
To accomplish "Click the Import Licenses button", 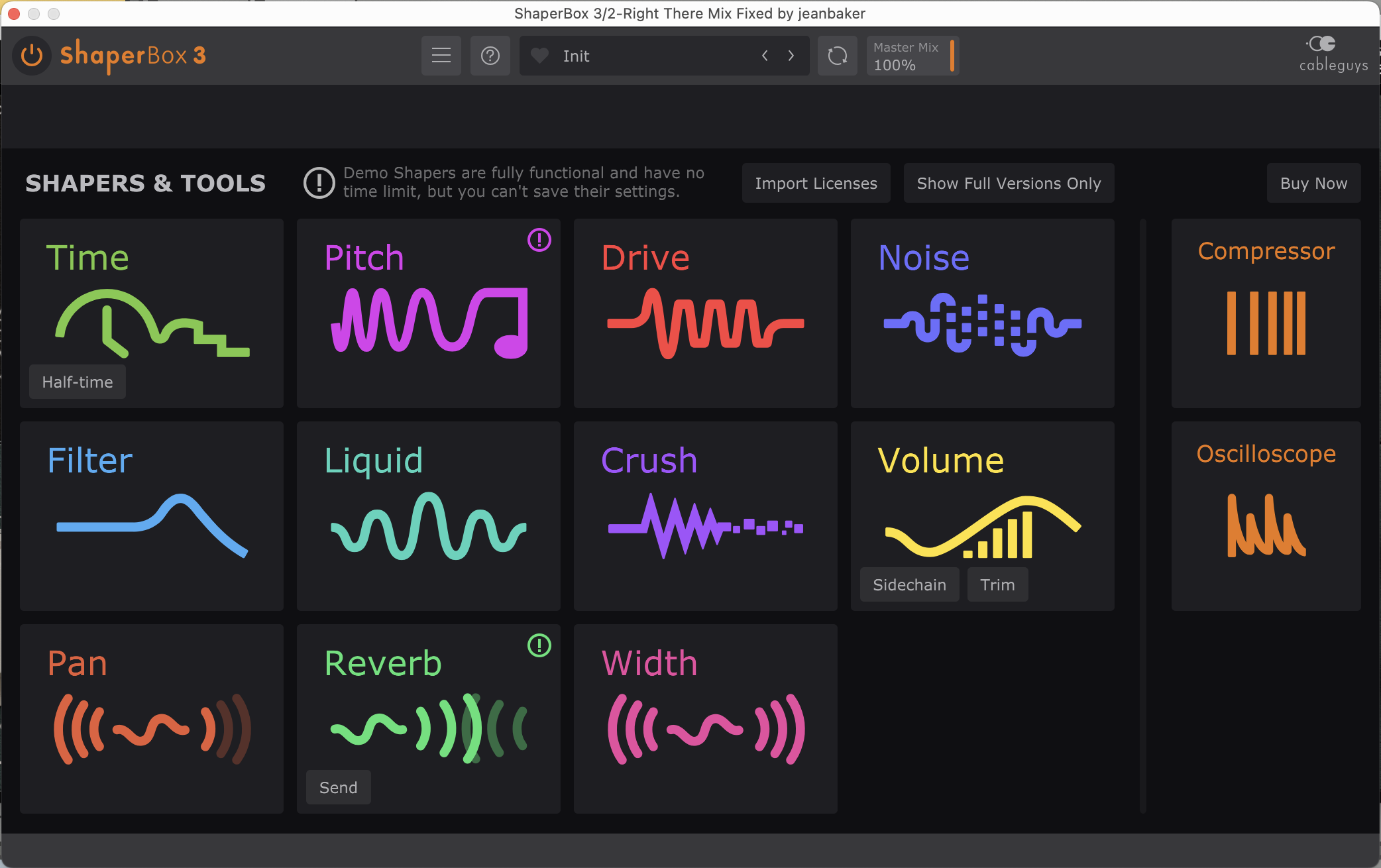I will point(816,183).
